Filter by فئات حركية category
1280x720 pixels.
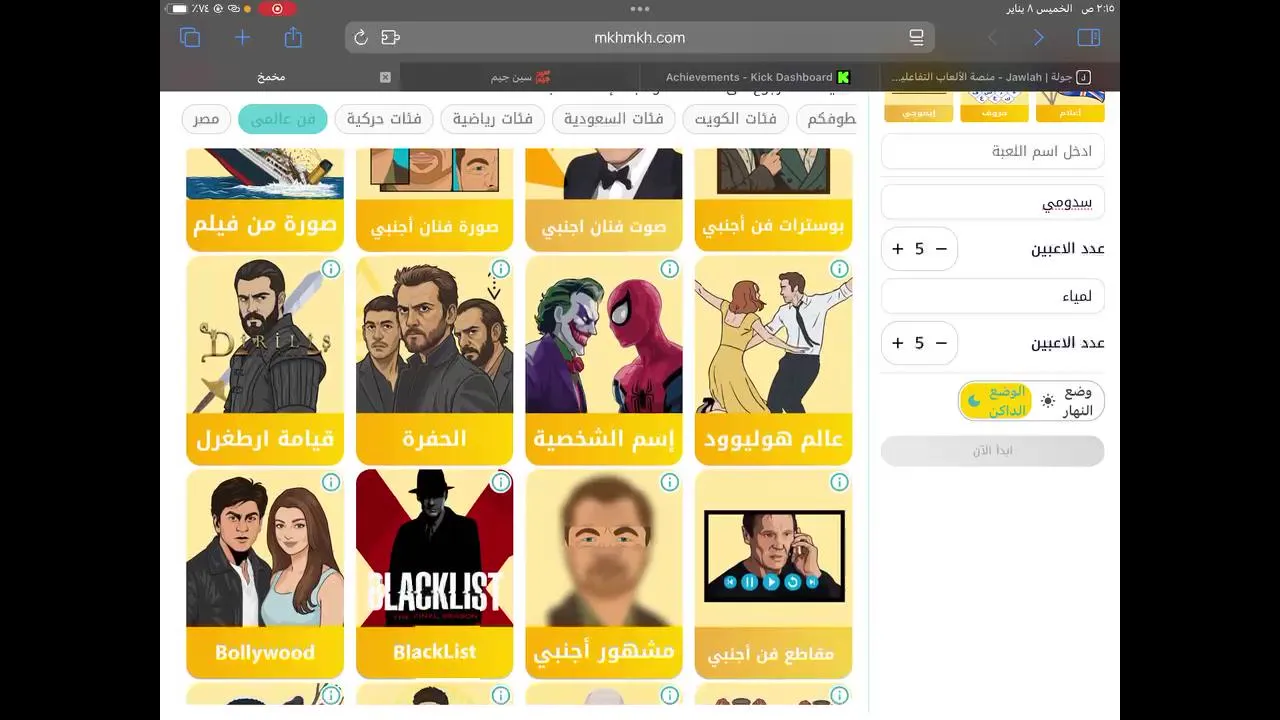384,119
